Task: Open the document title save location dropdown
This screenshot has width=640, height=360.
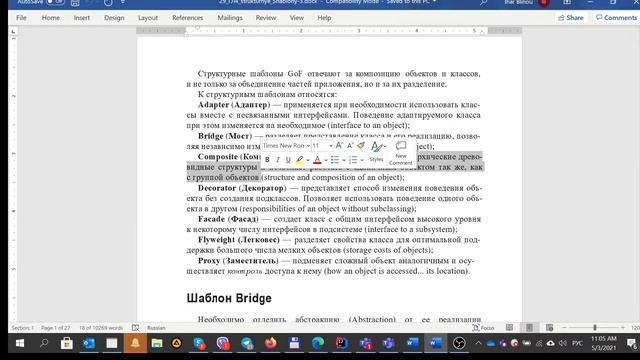Action: (434, 2)
